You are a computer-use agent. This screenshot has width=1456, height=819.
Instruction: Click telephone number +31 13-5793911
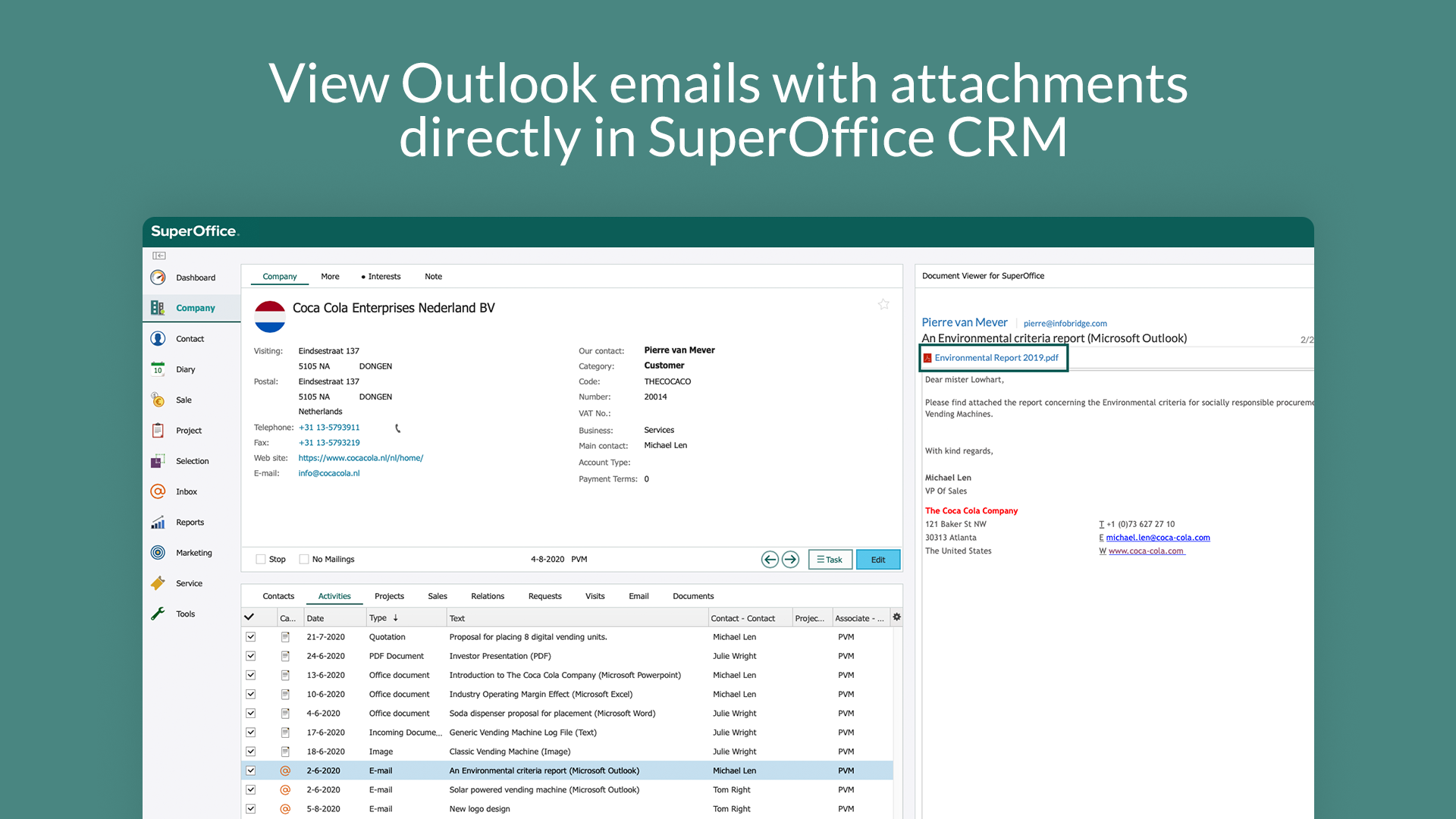tap(329, 428)
